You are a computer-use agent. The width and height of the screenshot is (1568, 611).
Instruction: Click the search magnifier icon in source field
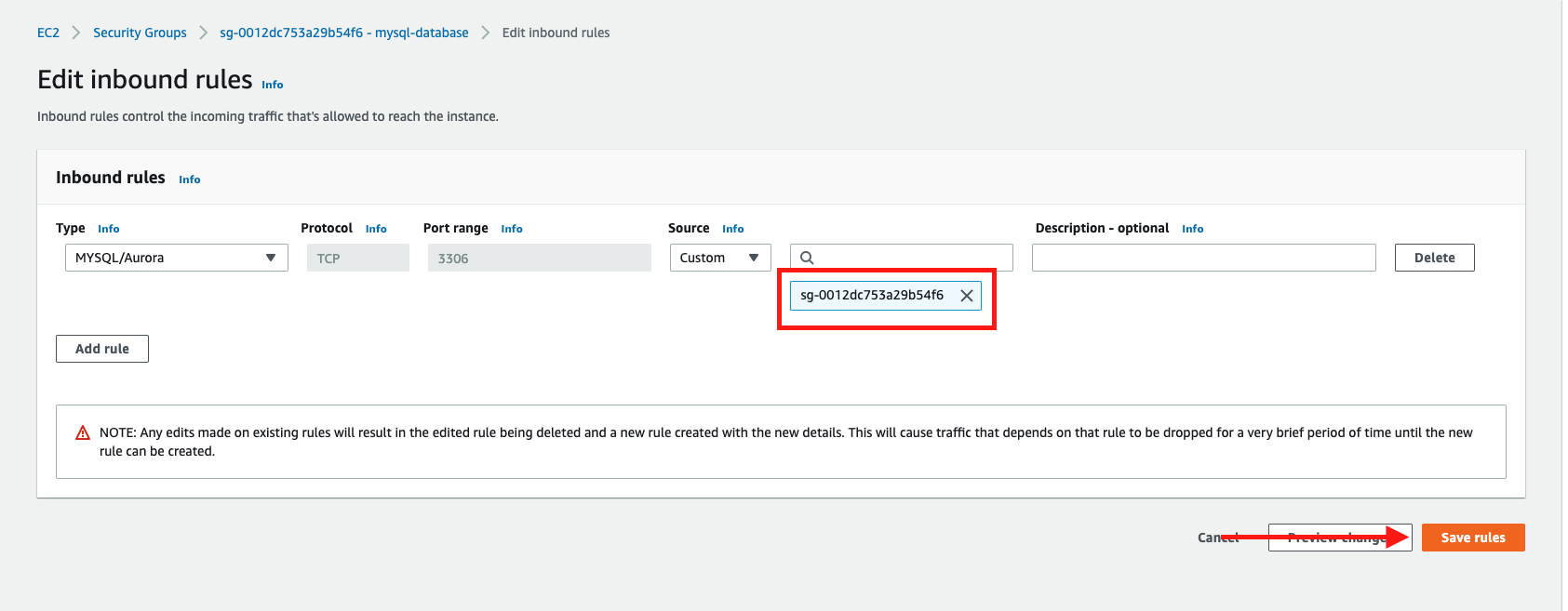[x=807, y=258]
